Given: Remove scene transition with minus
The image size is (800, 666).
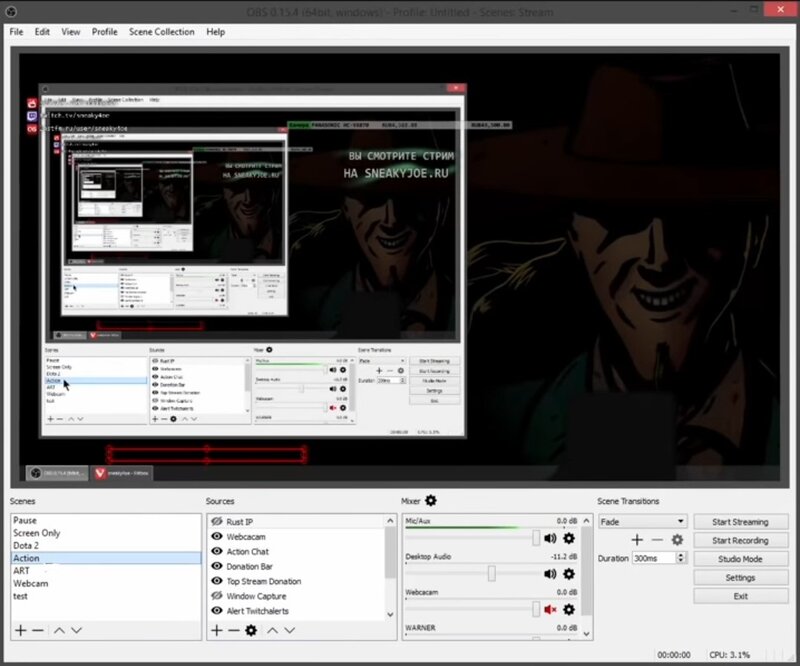Looking at the screenshot, I should coord(657,539).
